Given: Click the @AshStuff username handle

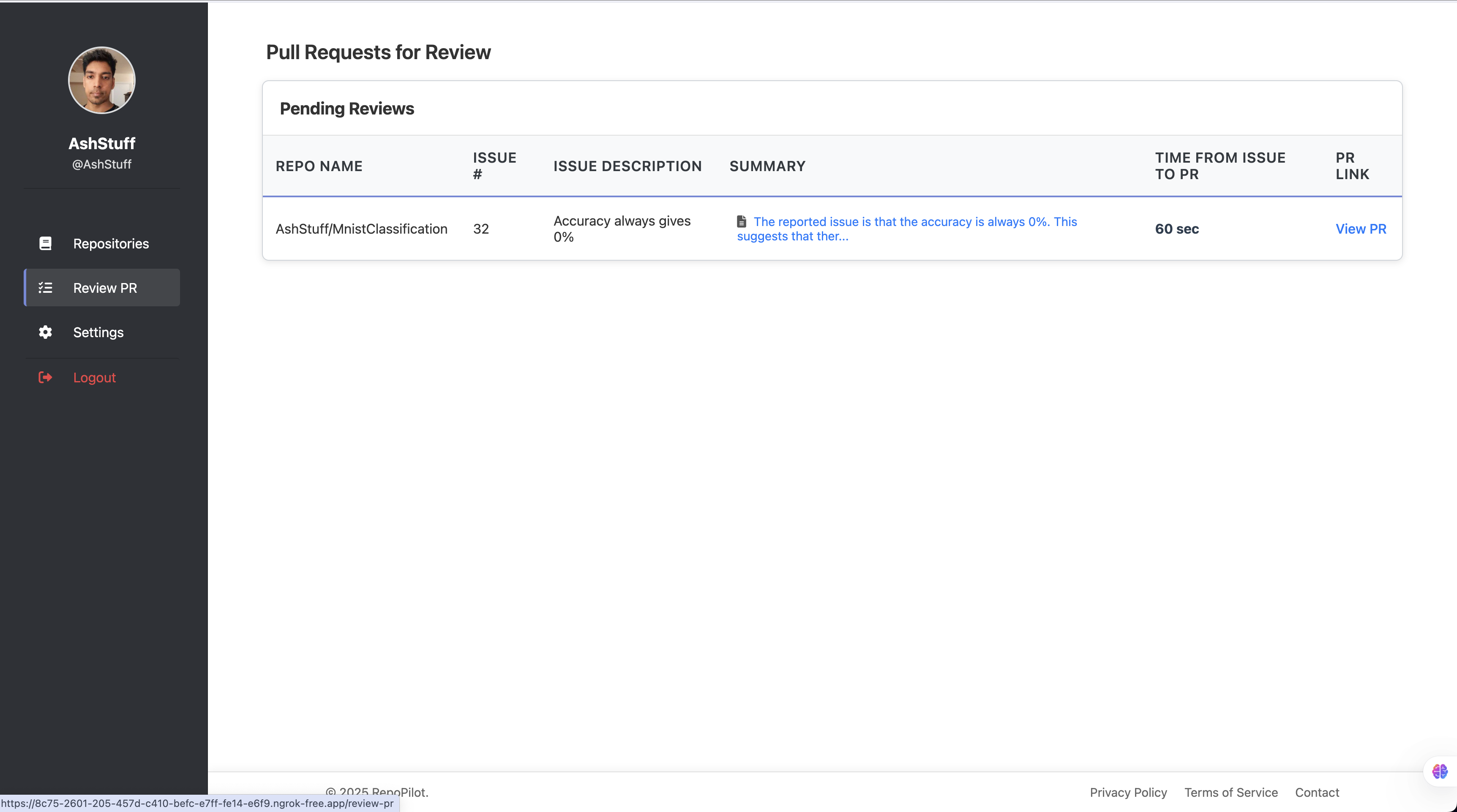Looking at the screenshot, I should click(x=102, y=164).
